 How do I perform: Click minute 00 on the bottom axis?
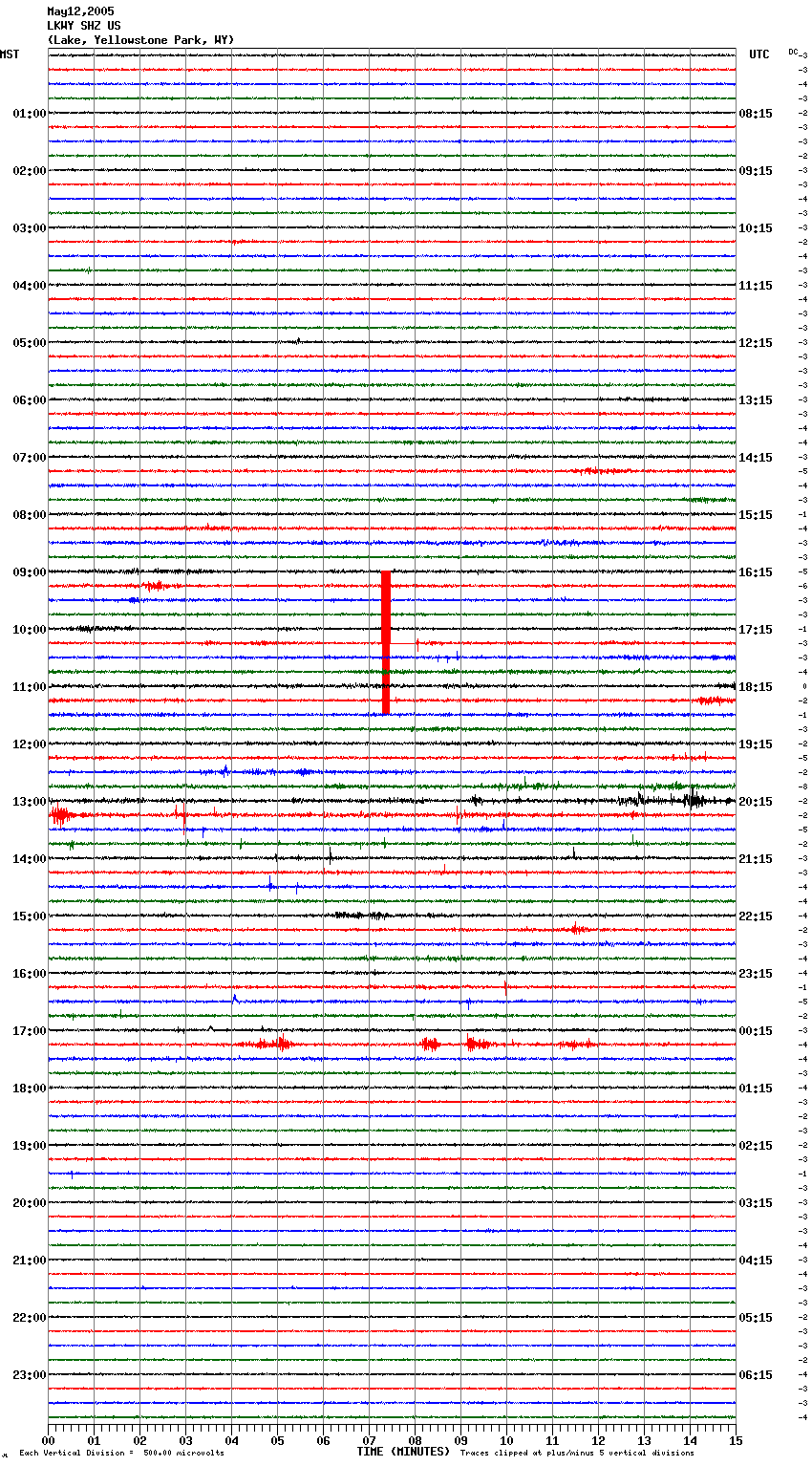coord(48,1440)
